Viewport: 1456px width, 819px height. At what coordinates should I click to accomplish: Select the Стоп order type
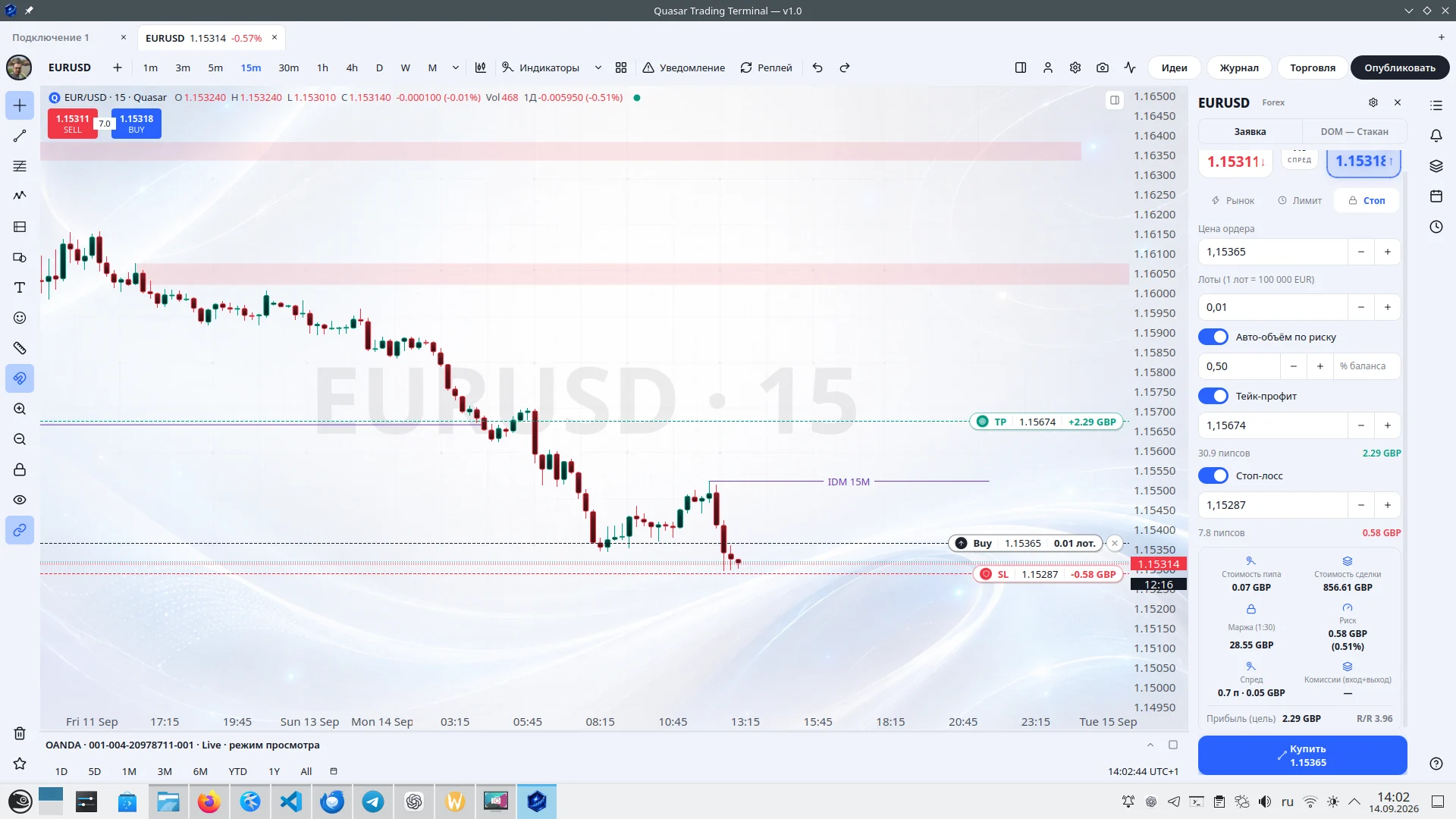(x=1367, y=200)
